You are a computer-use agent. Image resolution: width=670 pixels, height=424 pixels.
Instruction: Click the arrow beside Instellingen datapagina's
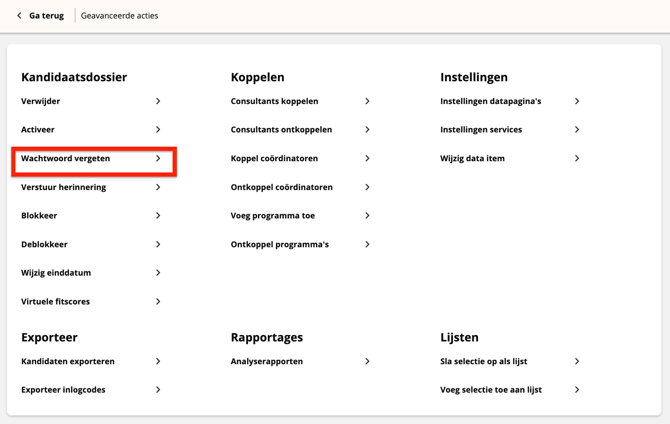[577, 101]
